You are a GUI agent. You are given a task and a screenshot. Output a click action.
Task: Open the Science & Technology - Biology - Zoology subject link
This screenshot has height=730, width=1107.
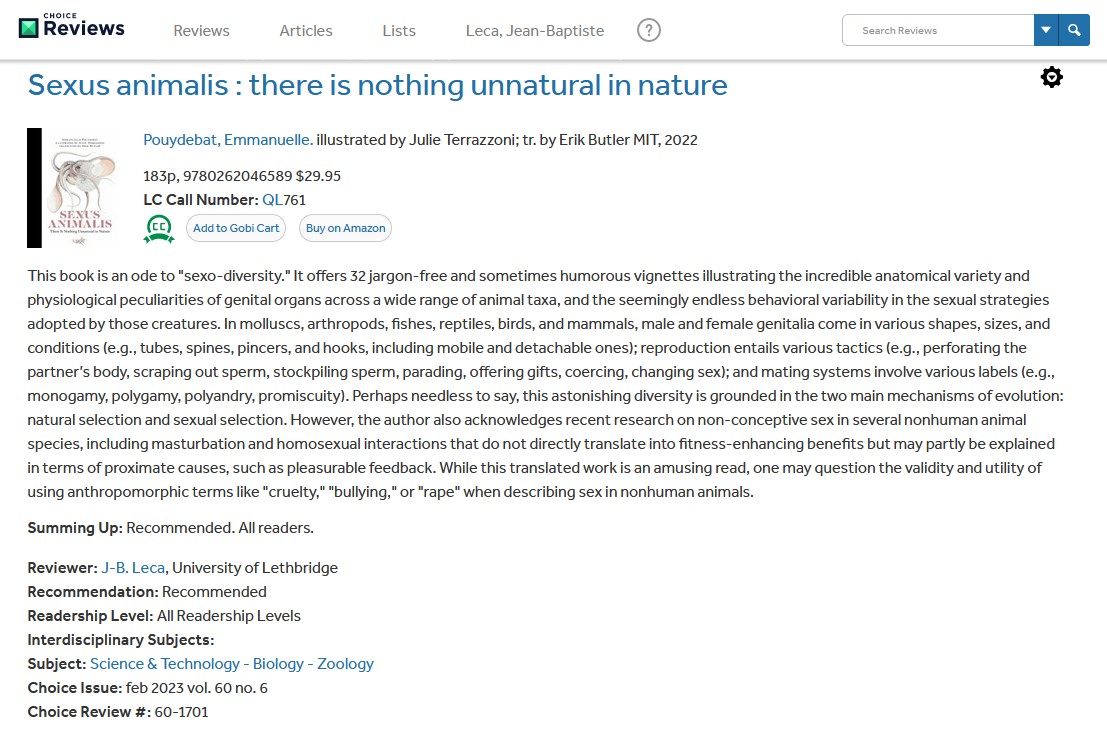(232, 664)
